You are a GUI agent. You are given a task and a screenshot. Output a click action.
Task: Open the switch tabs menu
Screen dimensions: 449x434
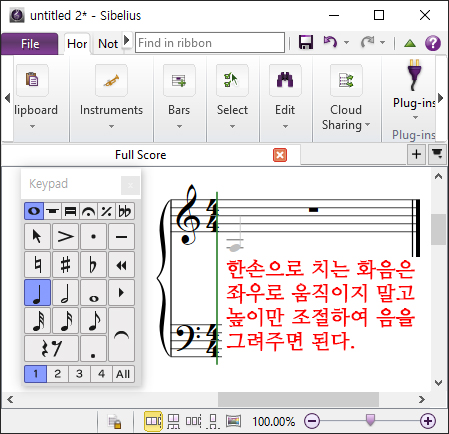(437, 154)
